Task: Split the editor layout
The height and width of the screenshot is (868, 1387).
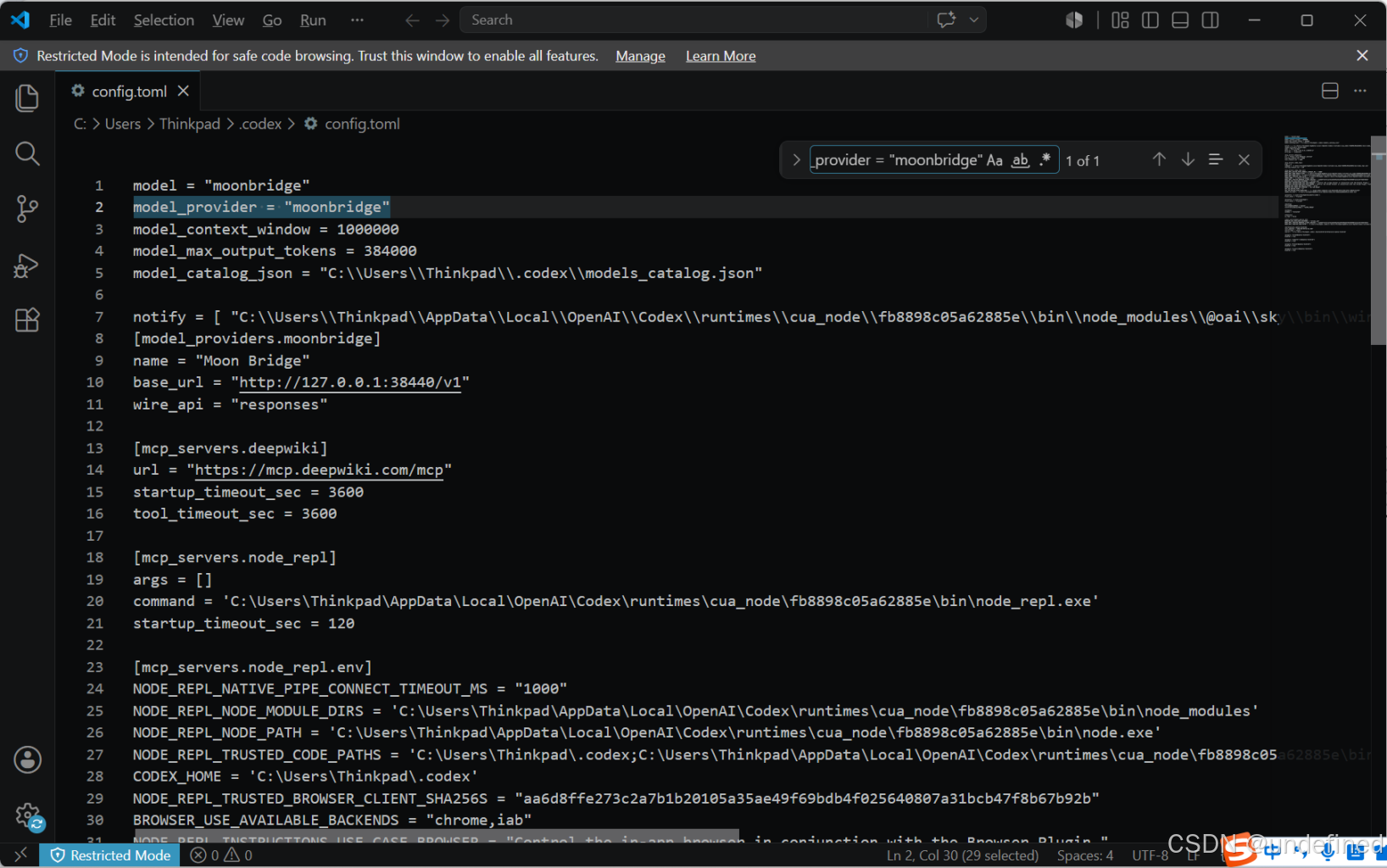Action: [1330, 91]
